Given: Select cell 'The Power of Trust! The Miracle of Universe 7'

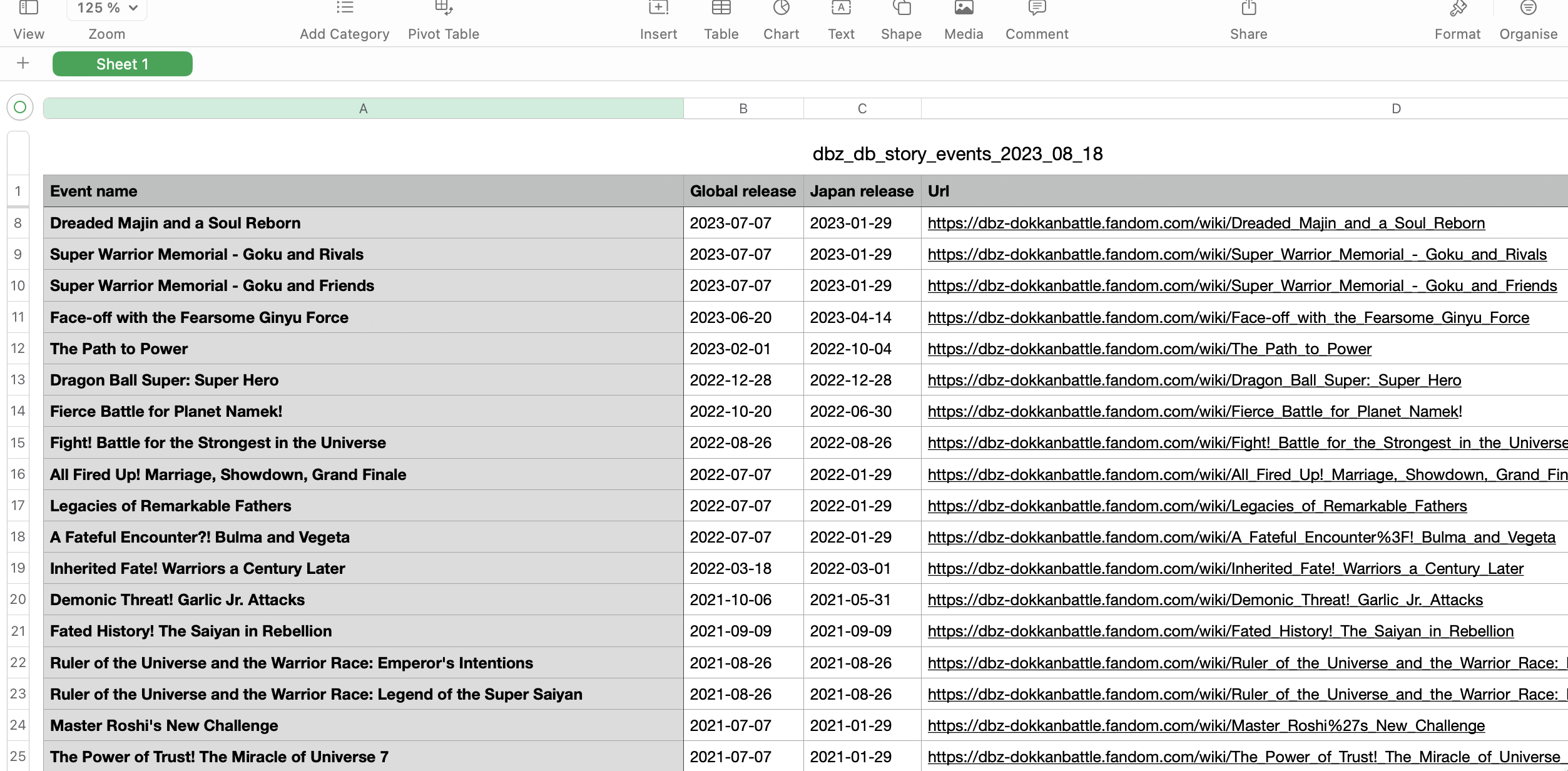Looking at the screenshot, I should (364, 756).
